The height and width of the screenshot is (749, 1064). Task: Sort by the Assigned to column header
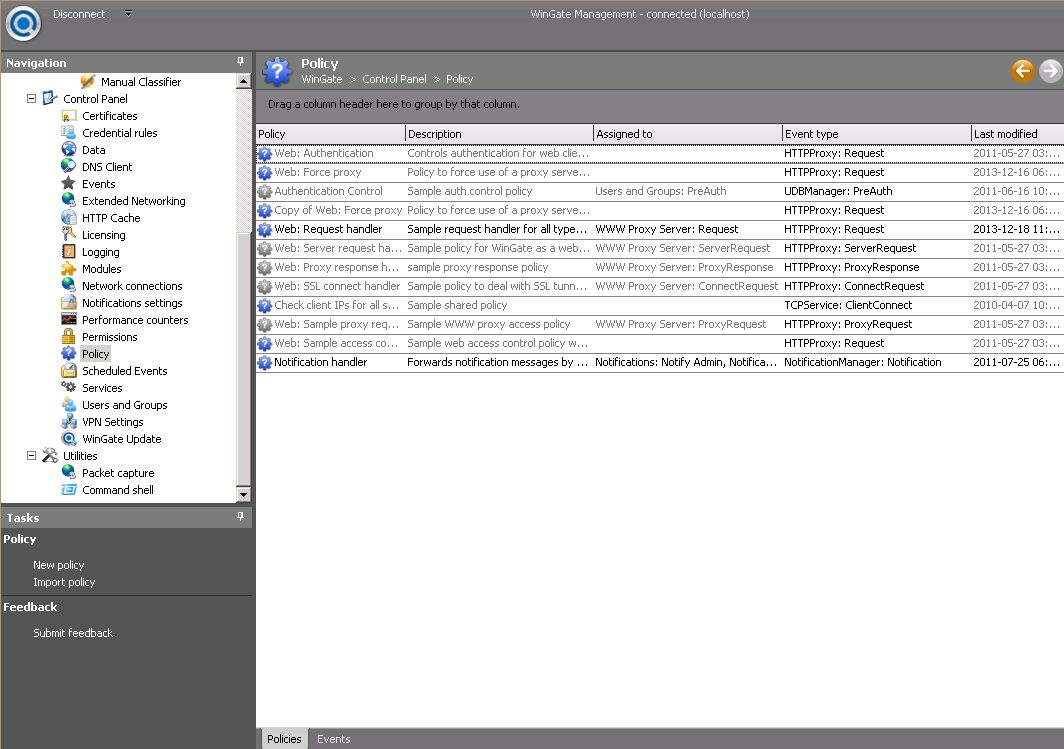point(687,134)
